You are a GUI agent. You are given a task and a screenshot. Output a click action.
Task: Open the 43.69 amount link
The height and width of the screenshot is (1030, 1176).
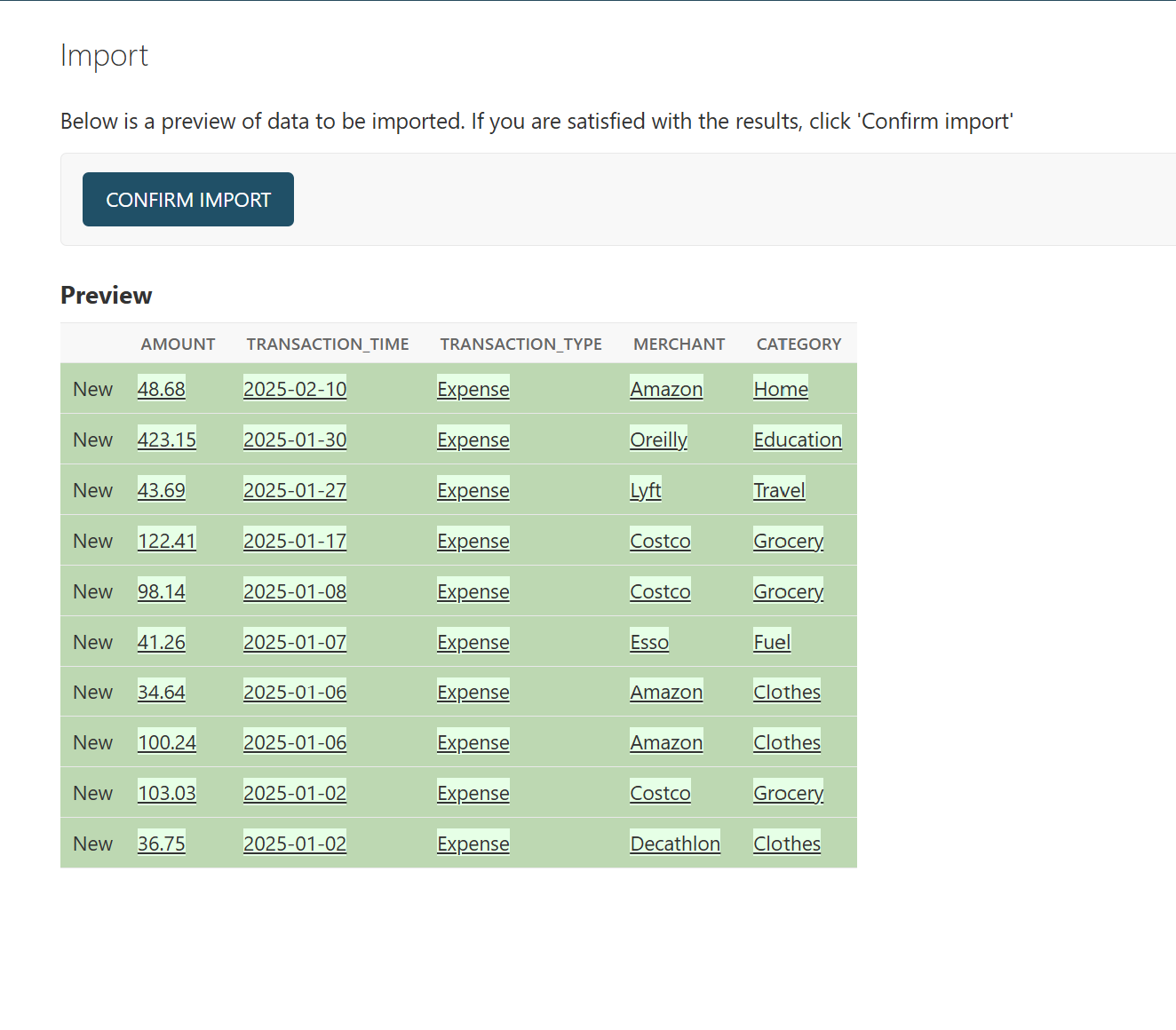(162, 490)
